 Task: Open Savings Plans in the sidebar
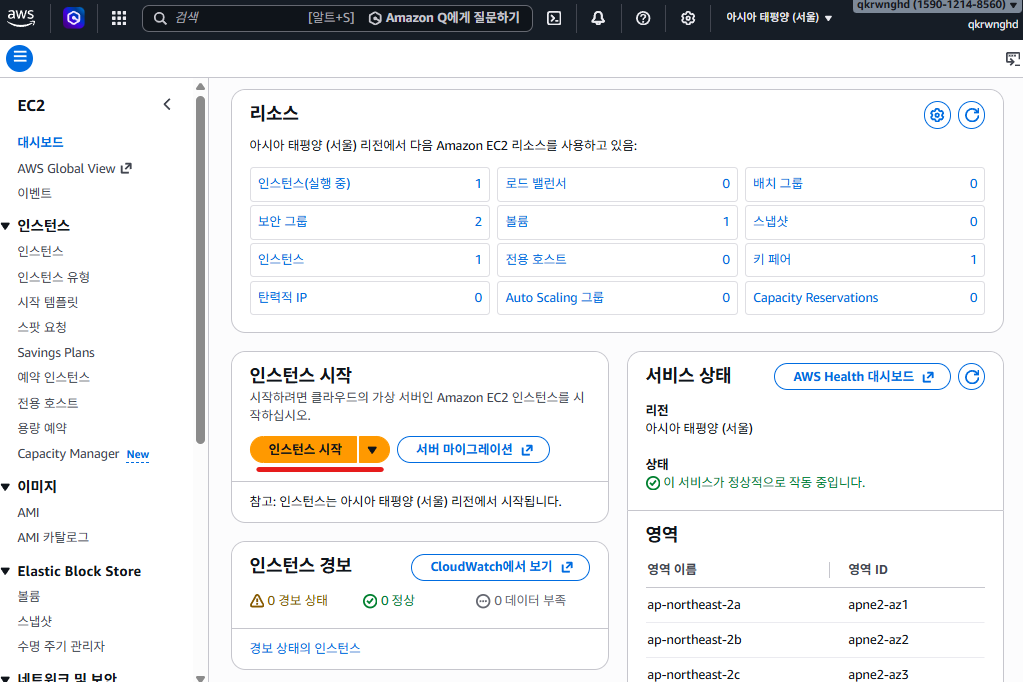pos(56,352)
